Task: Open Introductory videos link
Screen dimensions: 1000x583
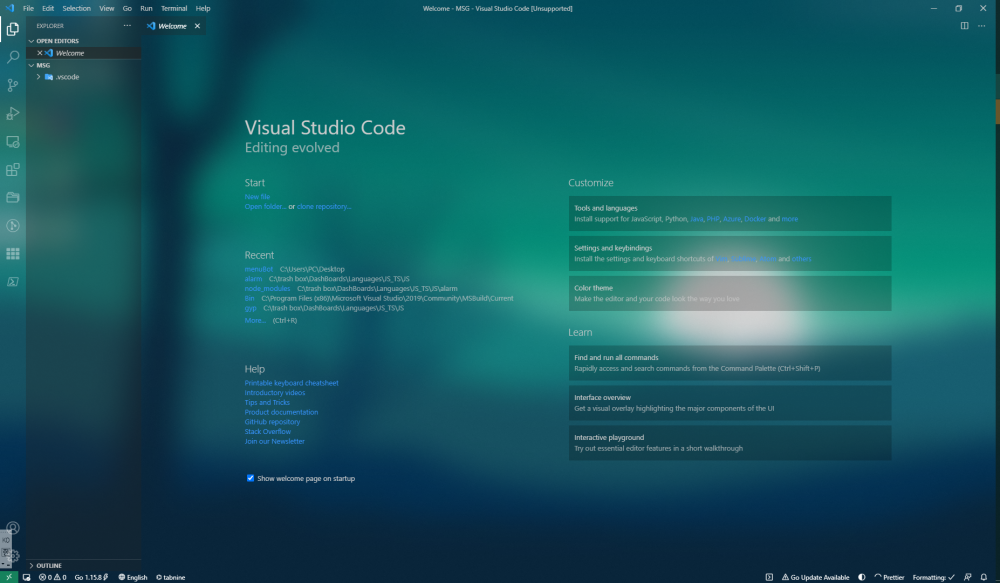Action: click(275, 392)
